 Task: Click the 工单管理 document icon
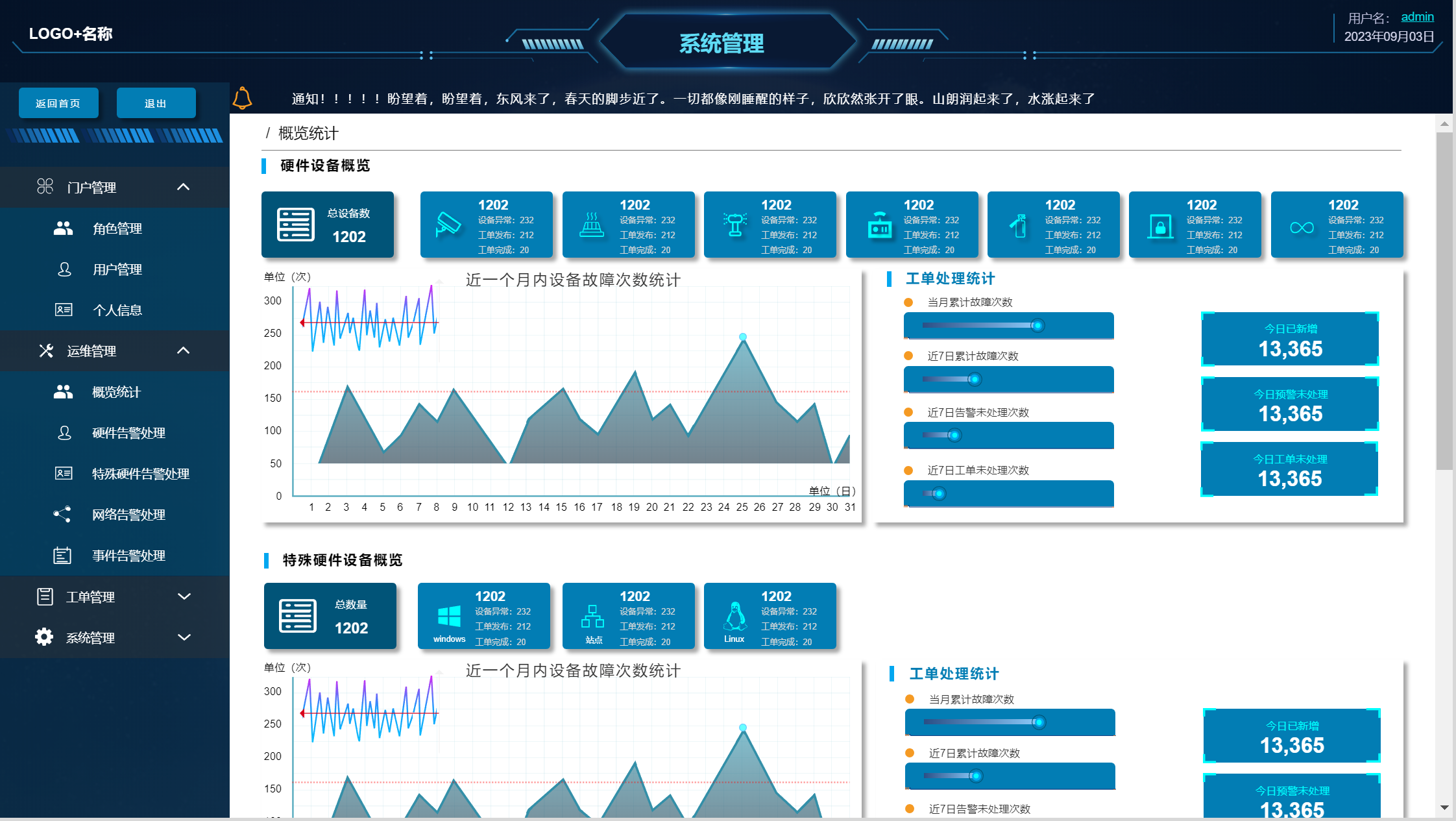[x=45, y=596]
